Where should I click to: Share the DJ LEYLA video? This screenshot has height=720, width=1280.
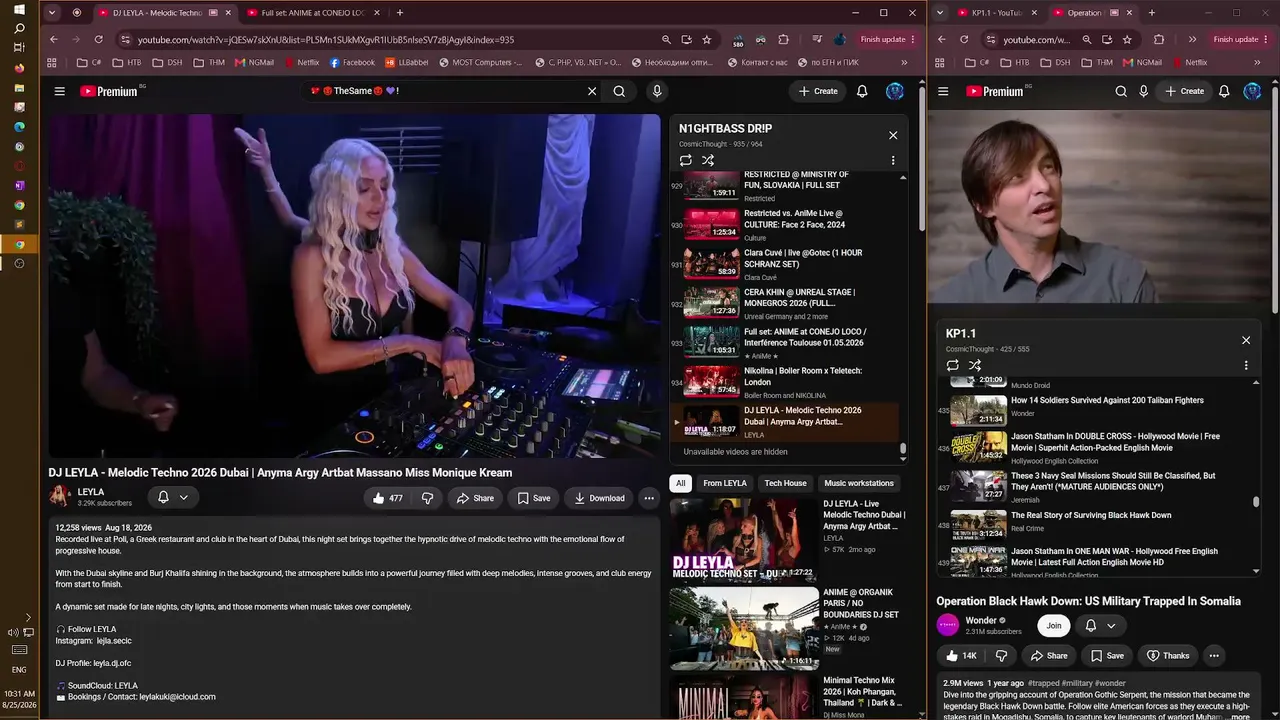click(475, 498)
